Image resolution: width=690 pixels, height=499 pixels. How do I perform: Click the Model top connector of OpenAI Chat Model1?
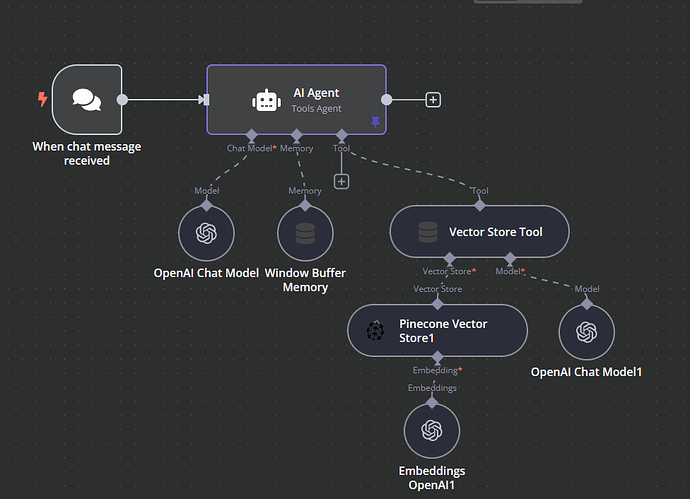pyautogui.click(x=587, y=304)
